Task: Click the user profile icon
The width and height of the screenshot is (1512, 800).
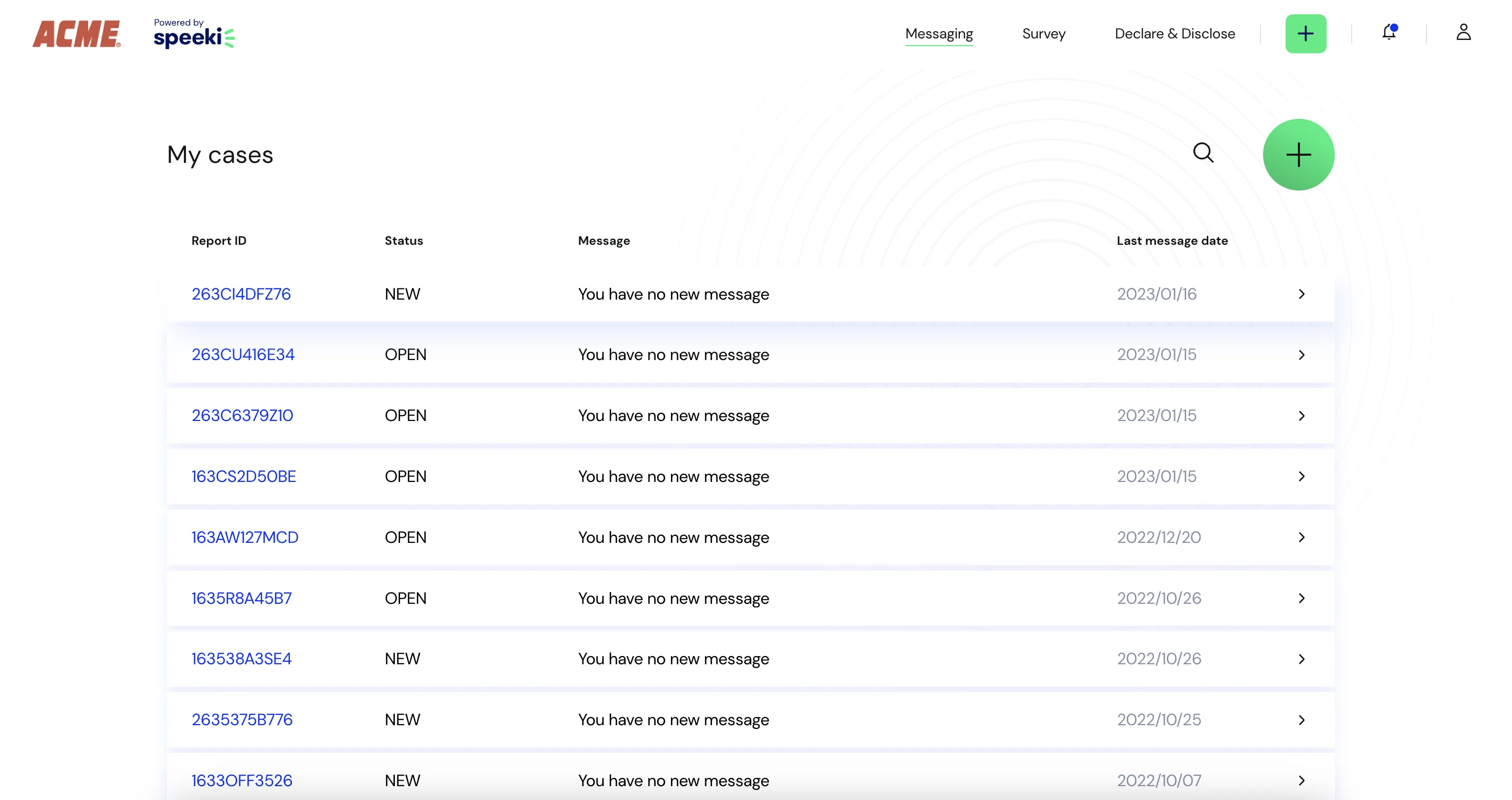Action: click(x=1463, y=32)
